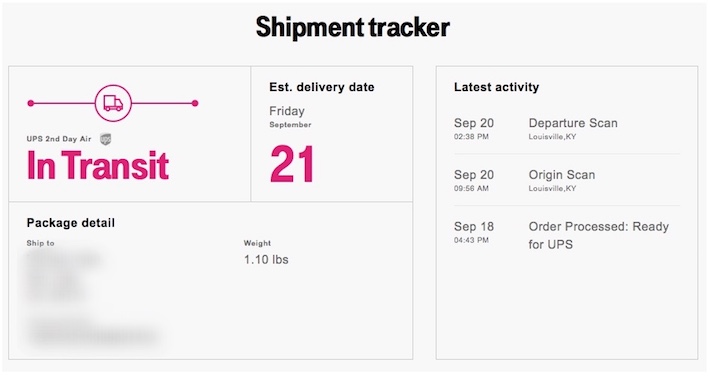Select the Latest activity heading
This screenshot has width=710, height=376.
pos(496,87)
